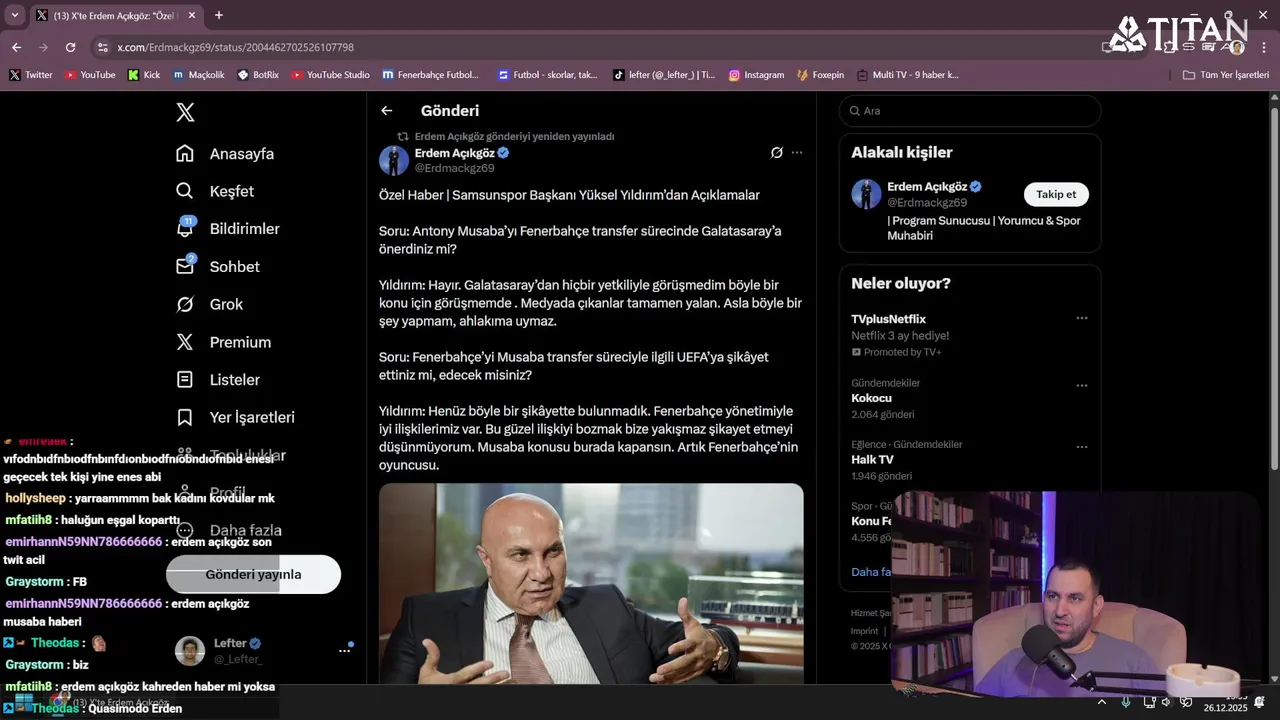1280x720 pixels.
Task: Open Twitter bookmark
Action: (x=30, y=75)
